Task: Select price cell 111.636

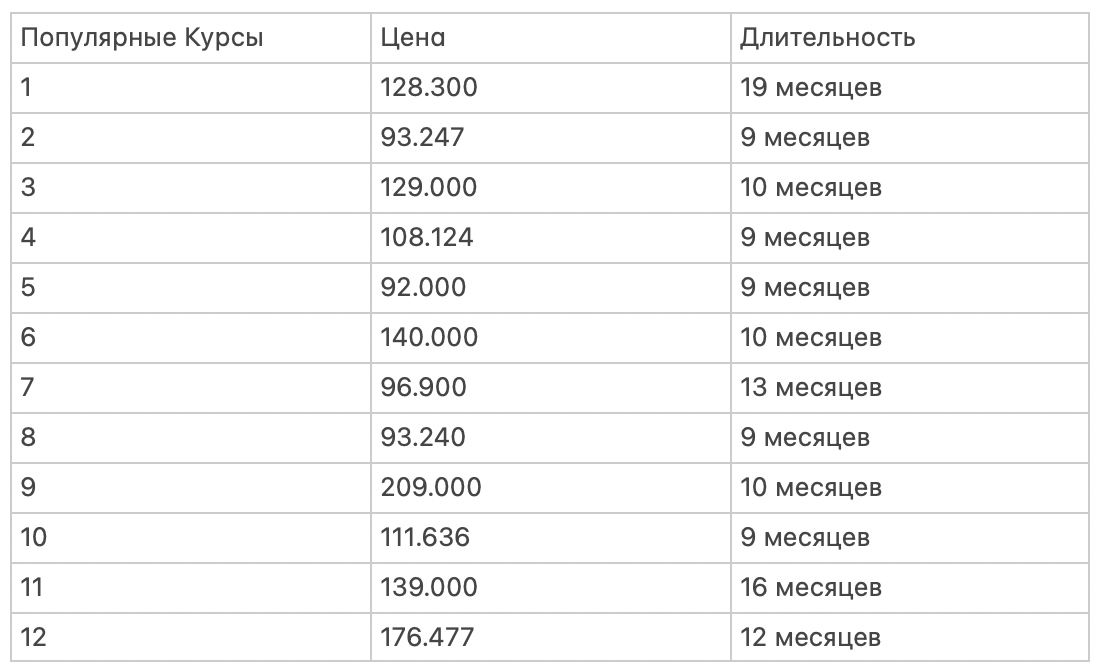Action: pos(425,538)
